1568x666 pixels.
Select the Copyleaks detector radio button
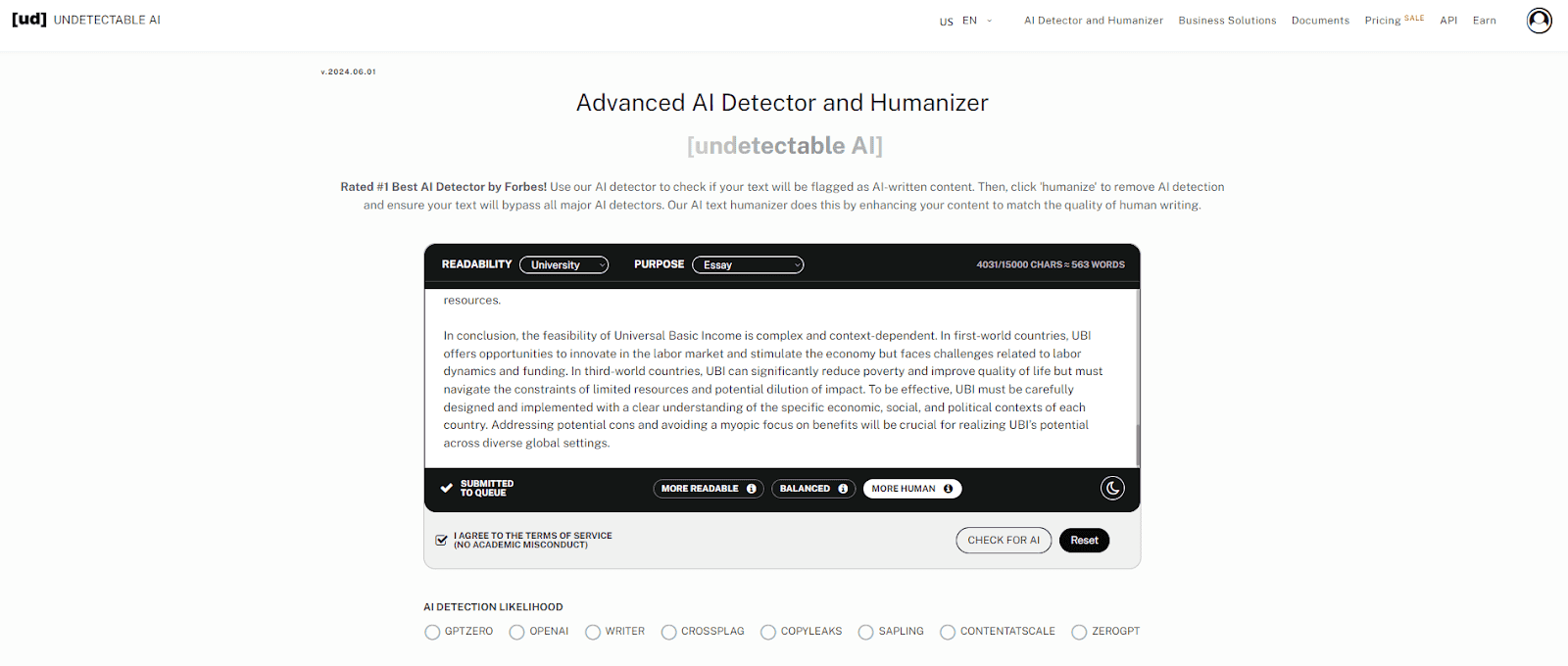click(768, 633)
